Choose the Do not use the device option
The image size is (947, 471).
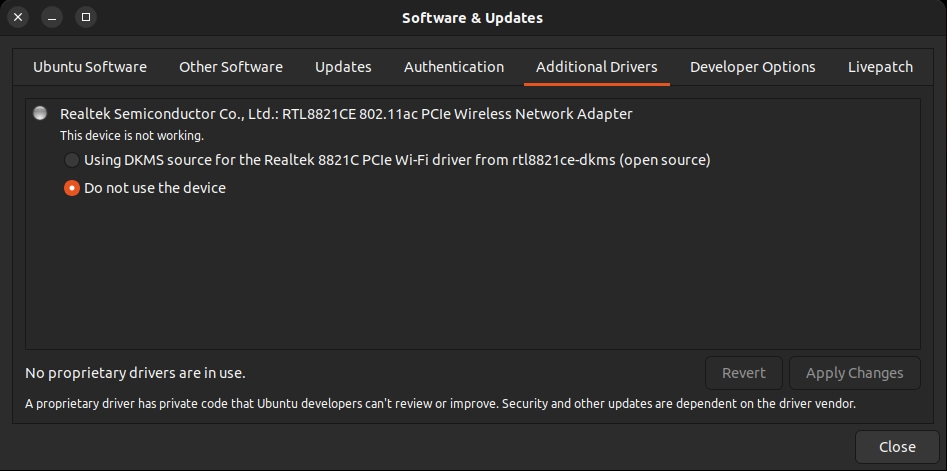click(x=72, y=188)
